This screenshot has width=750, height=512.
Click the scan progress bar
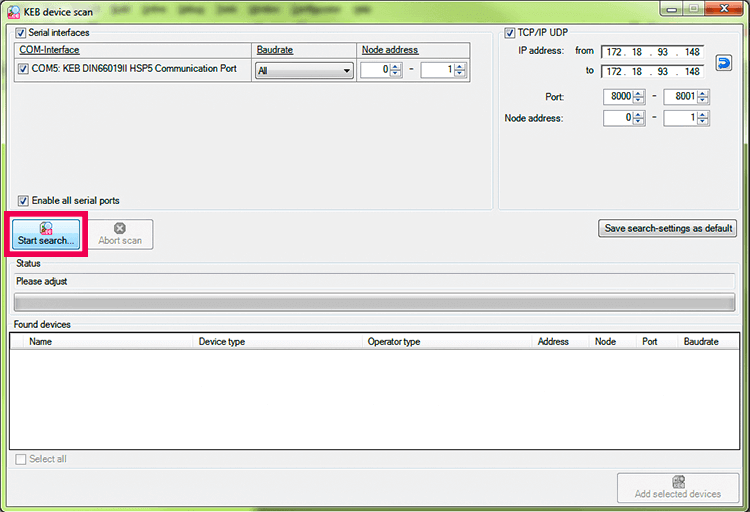(x=374, y=302)
